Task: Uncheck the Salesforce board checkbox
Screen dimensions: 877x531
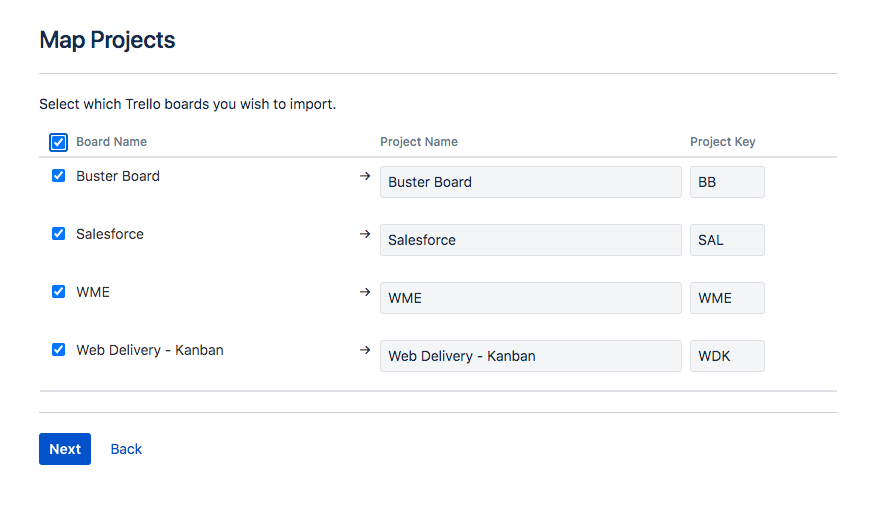Action: [58, 234]
